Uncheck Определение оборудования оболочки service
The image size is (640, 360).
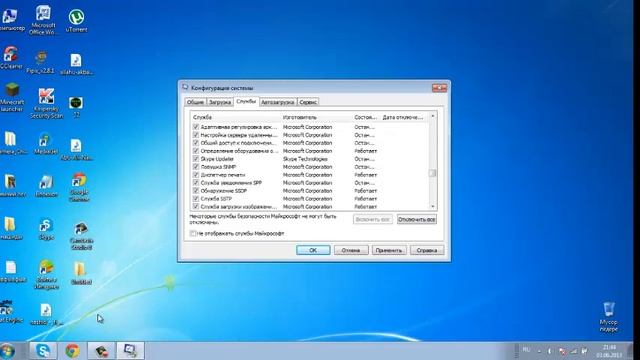tap(196, 151)
